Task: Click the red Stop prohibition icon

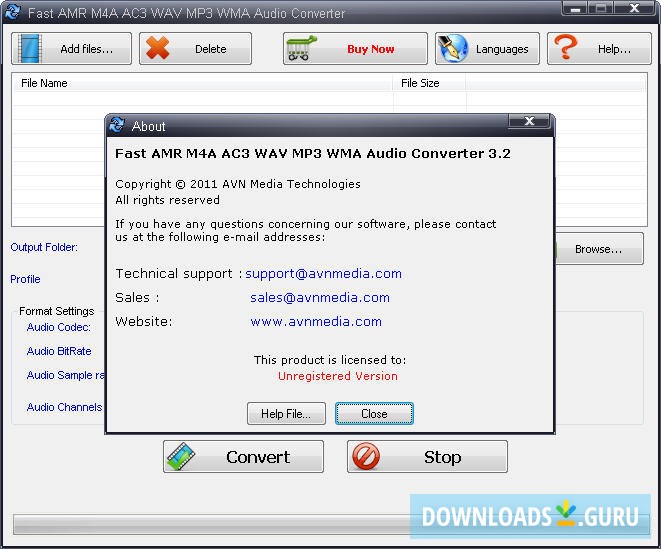Action: point(366,456)
